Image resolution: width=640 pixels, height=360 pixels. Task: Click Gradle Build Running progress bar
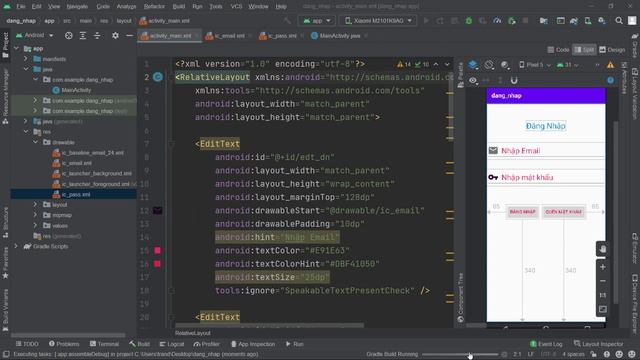460,354
